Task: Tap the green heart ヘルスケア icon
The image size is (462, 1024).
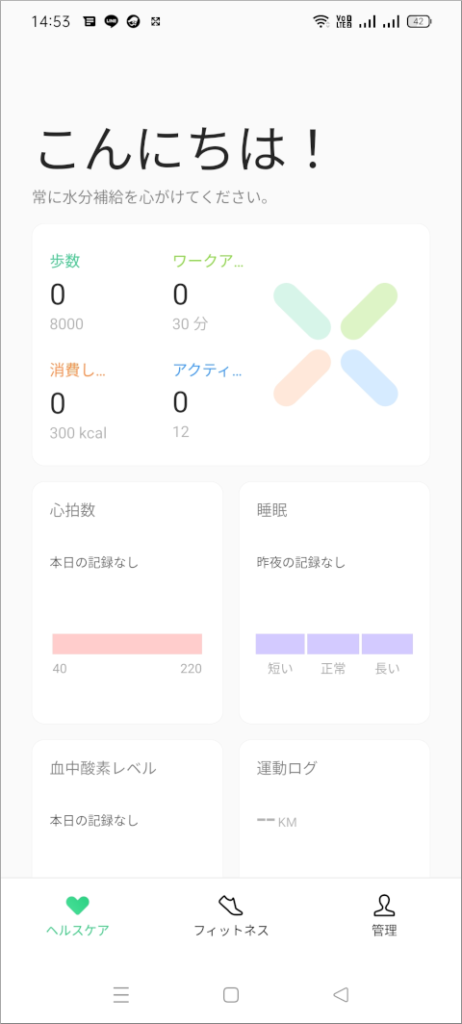Action: click(x=77, y=905)
